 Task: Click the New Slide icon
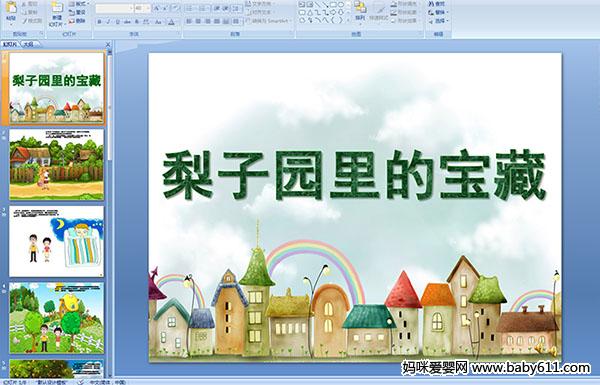pos(57,14)
